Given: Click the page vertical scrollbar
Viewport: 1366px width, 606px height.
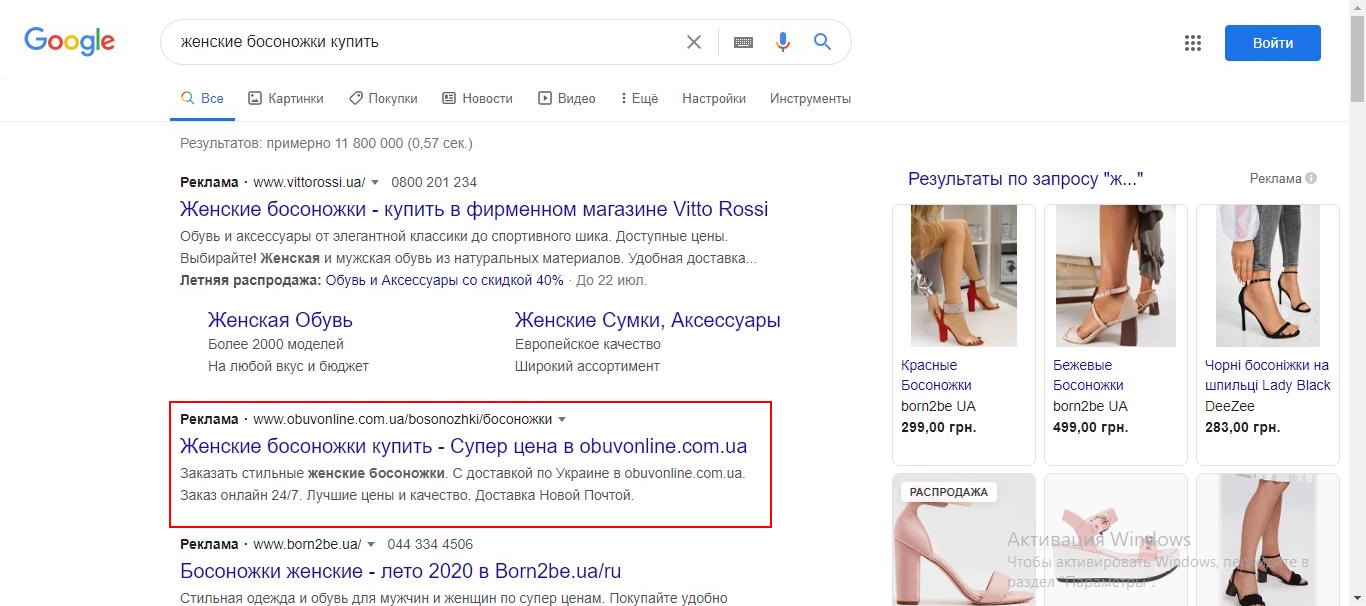Looking at the screenshot, I should point(1357,303).
